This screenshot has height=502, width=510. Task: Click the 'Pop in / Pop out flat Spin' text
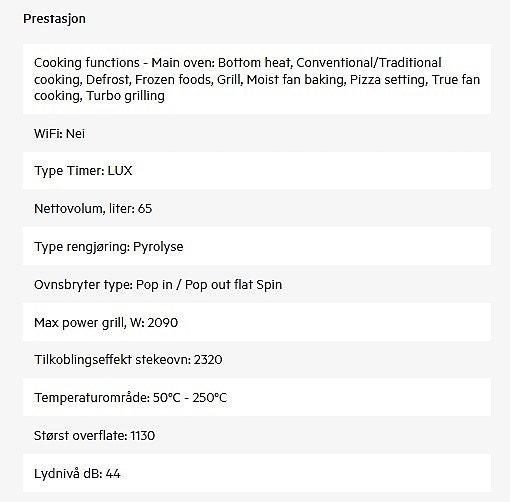coord(209,285)
